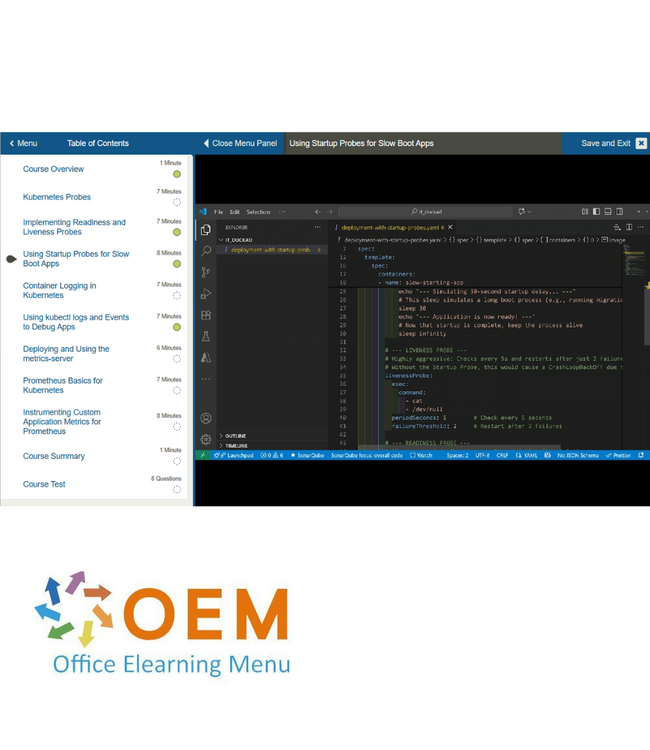Click Spaces: 2 in status bar

[457, 455]
